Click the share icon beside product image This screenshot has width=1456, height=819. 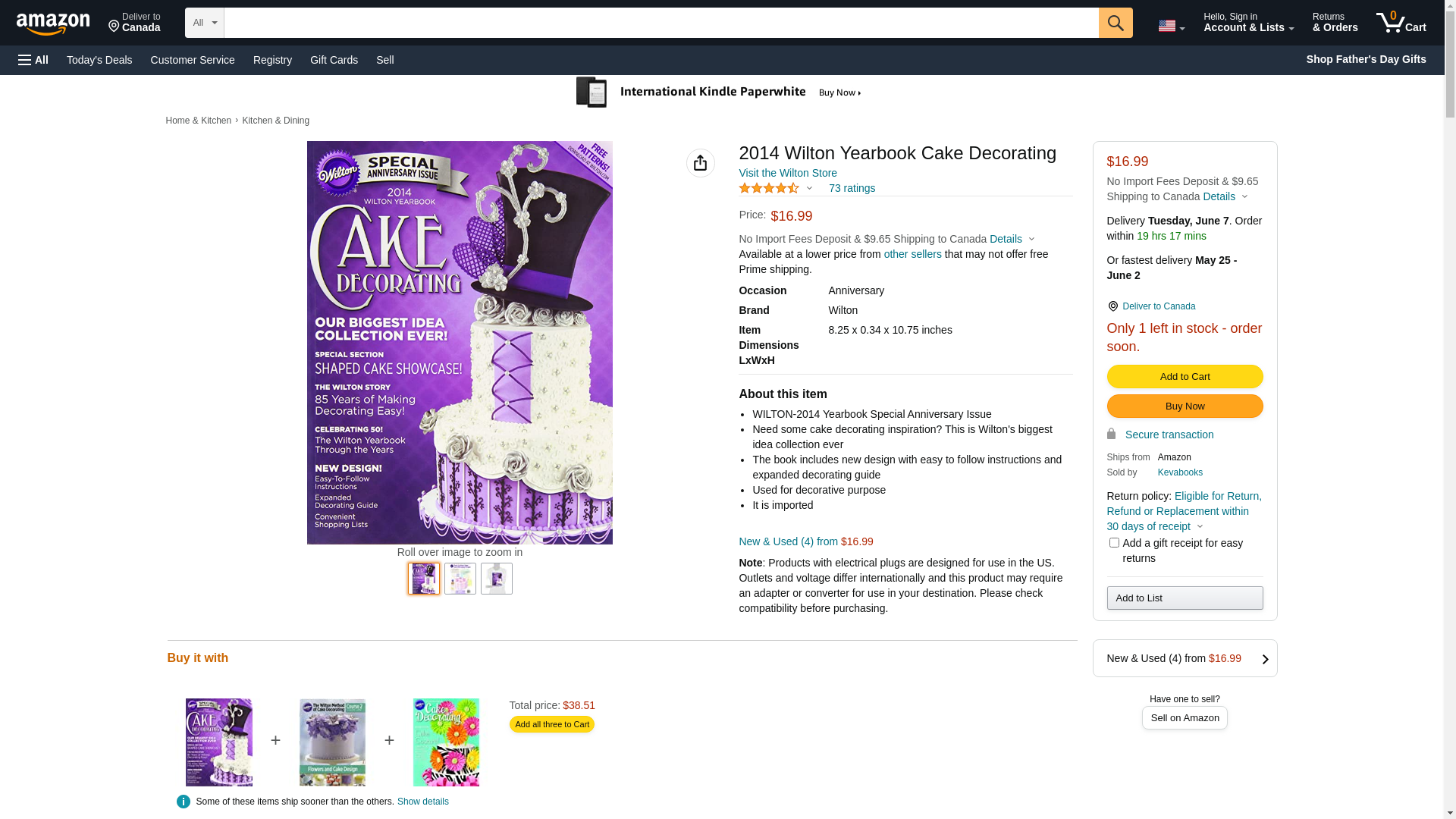tap(701, 163)
